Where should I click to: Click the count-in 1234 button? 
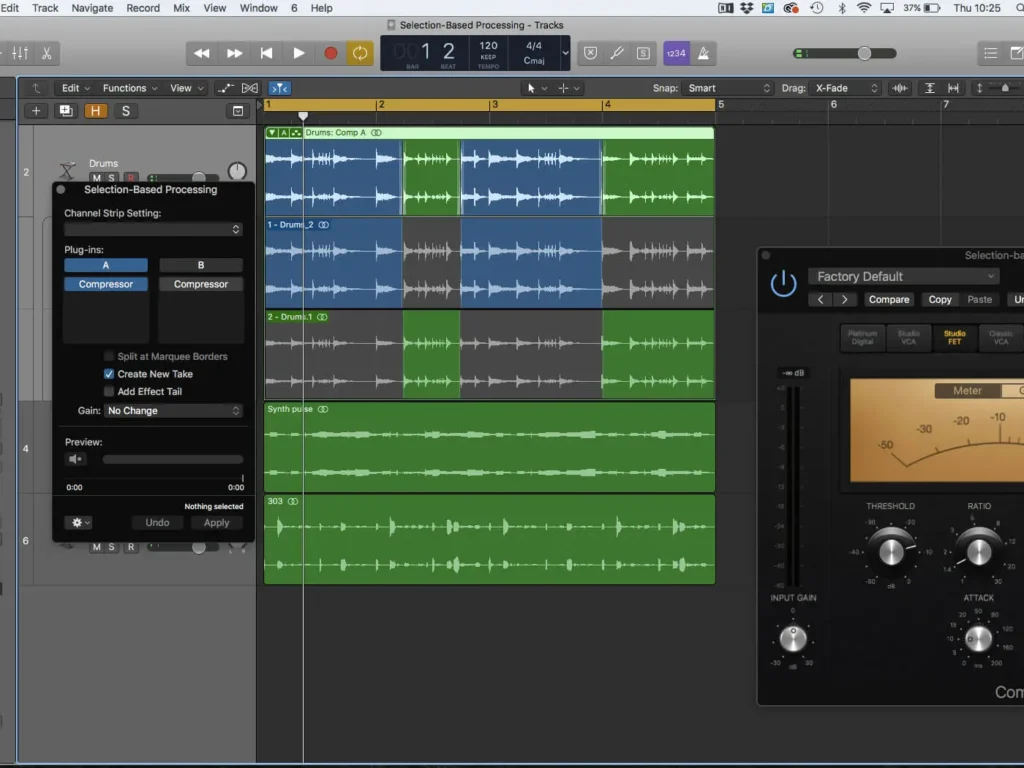[675, 53]
